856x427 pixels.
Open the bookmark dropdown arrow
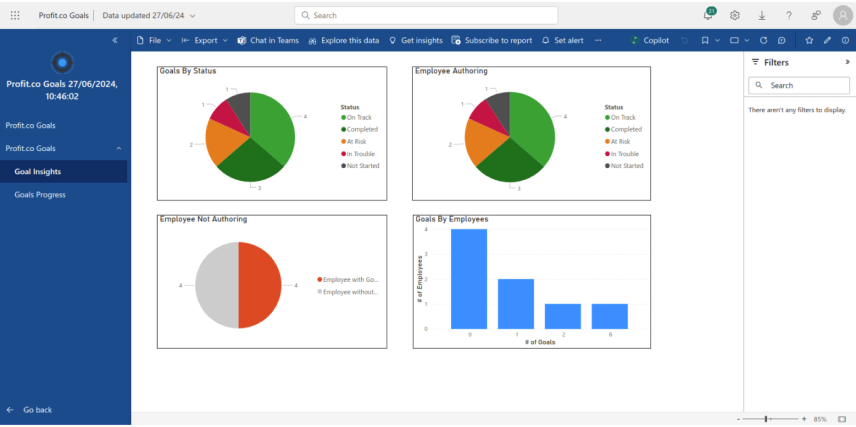point(717,40)
